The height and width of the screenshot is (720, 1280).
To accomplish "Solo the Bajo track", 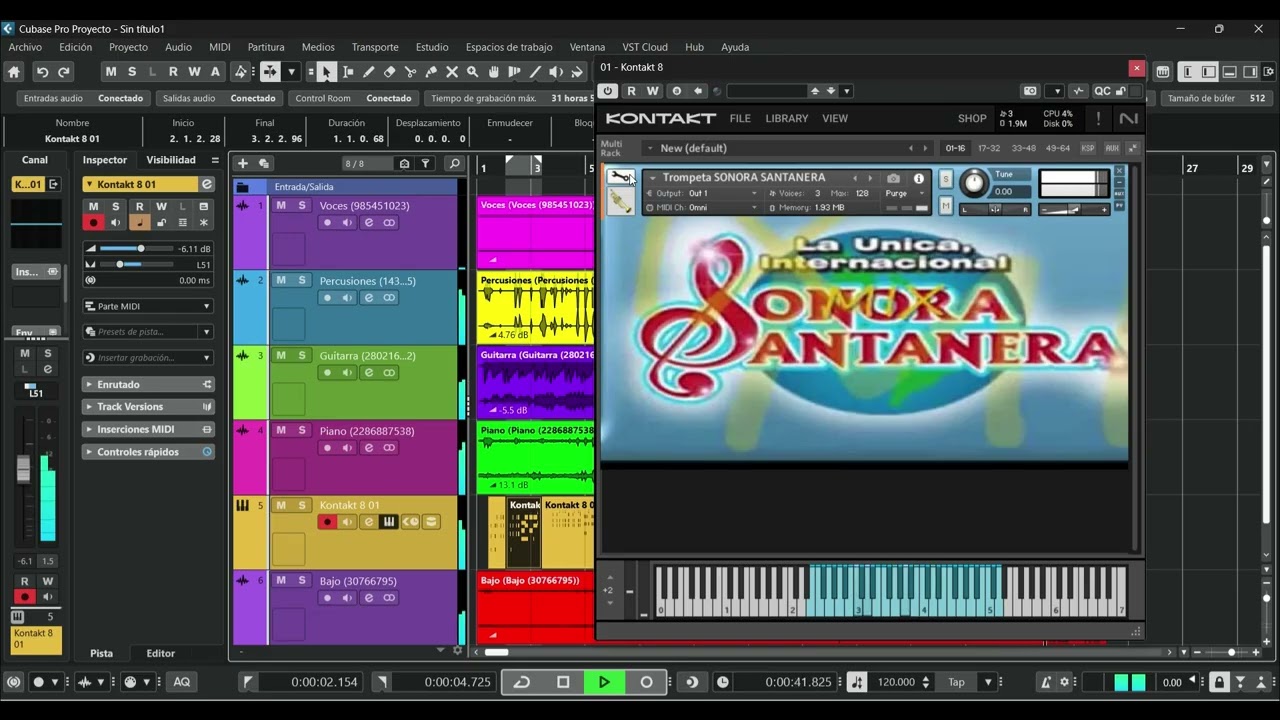I will (x=303, y=581).
